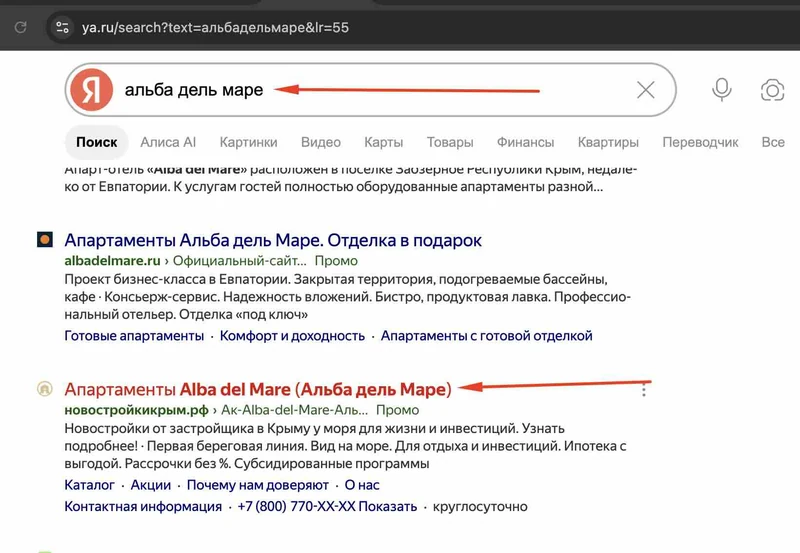Clear the search query with the X icon
800x553 pixels.
645,90
